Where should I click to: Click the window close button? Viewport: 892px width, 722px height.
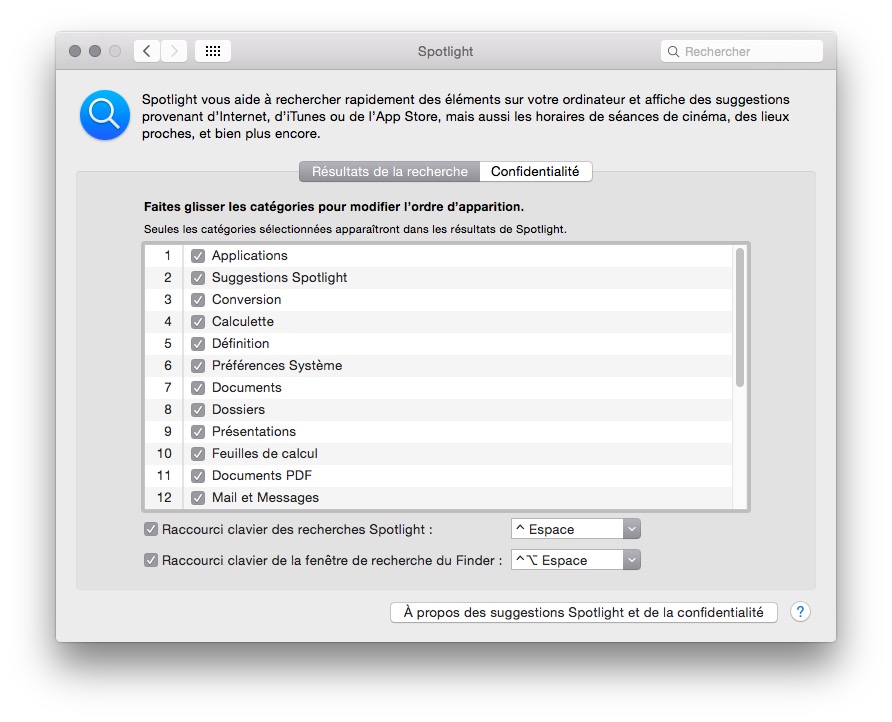pyautogui.click(x=75, y=51)
